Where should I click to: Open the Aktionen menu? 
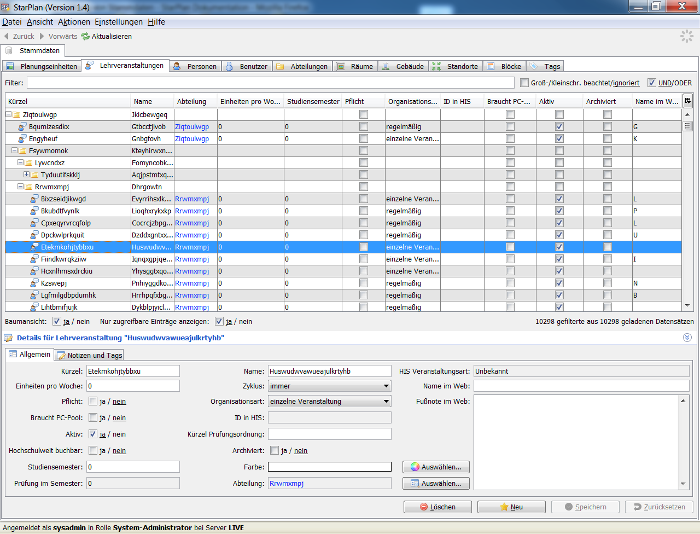pos(74,22)
